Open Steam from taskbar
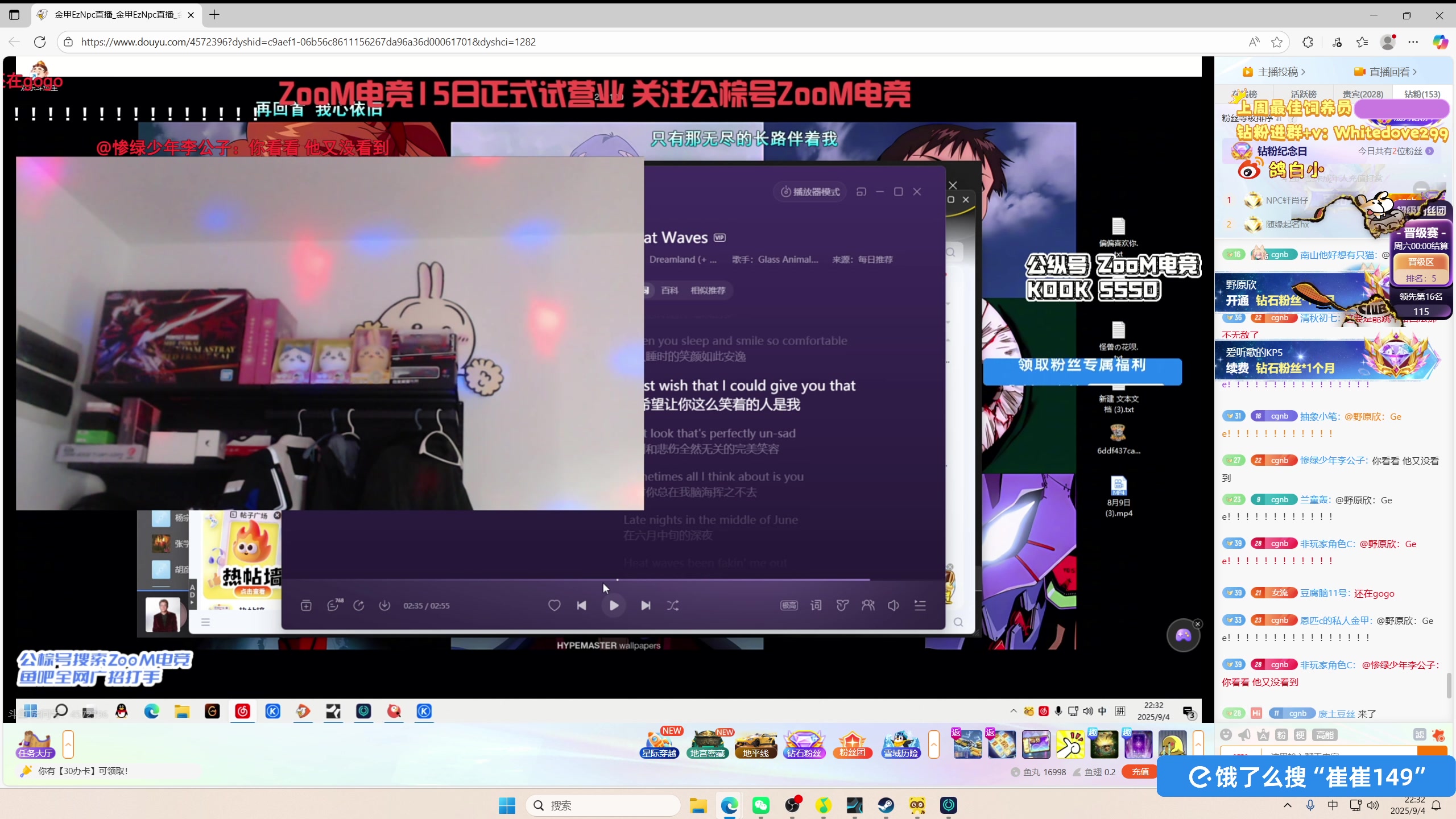 point(886,805)
